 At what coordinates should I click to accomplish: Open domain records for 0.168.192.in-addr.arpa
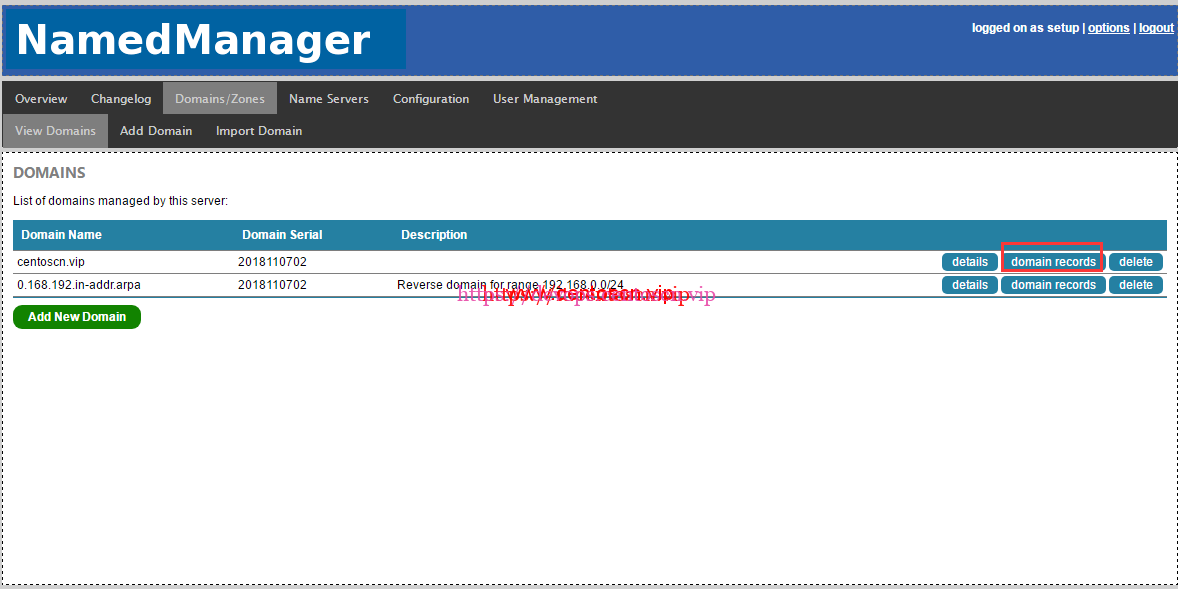click(1053, 285)
